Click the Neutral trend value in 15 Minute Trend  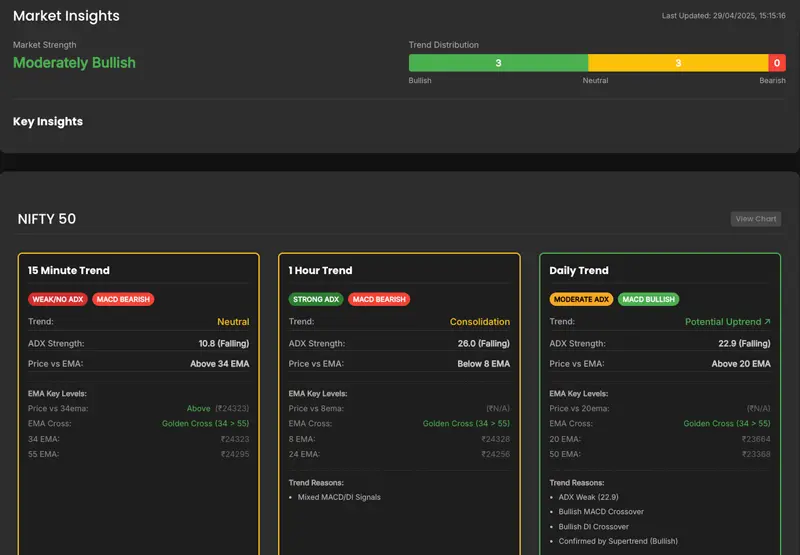pyautogui.click(x=233, y=322)
